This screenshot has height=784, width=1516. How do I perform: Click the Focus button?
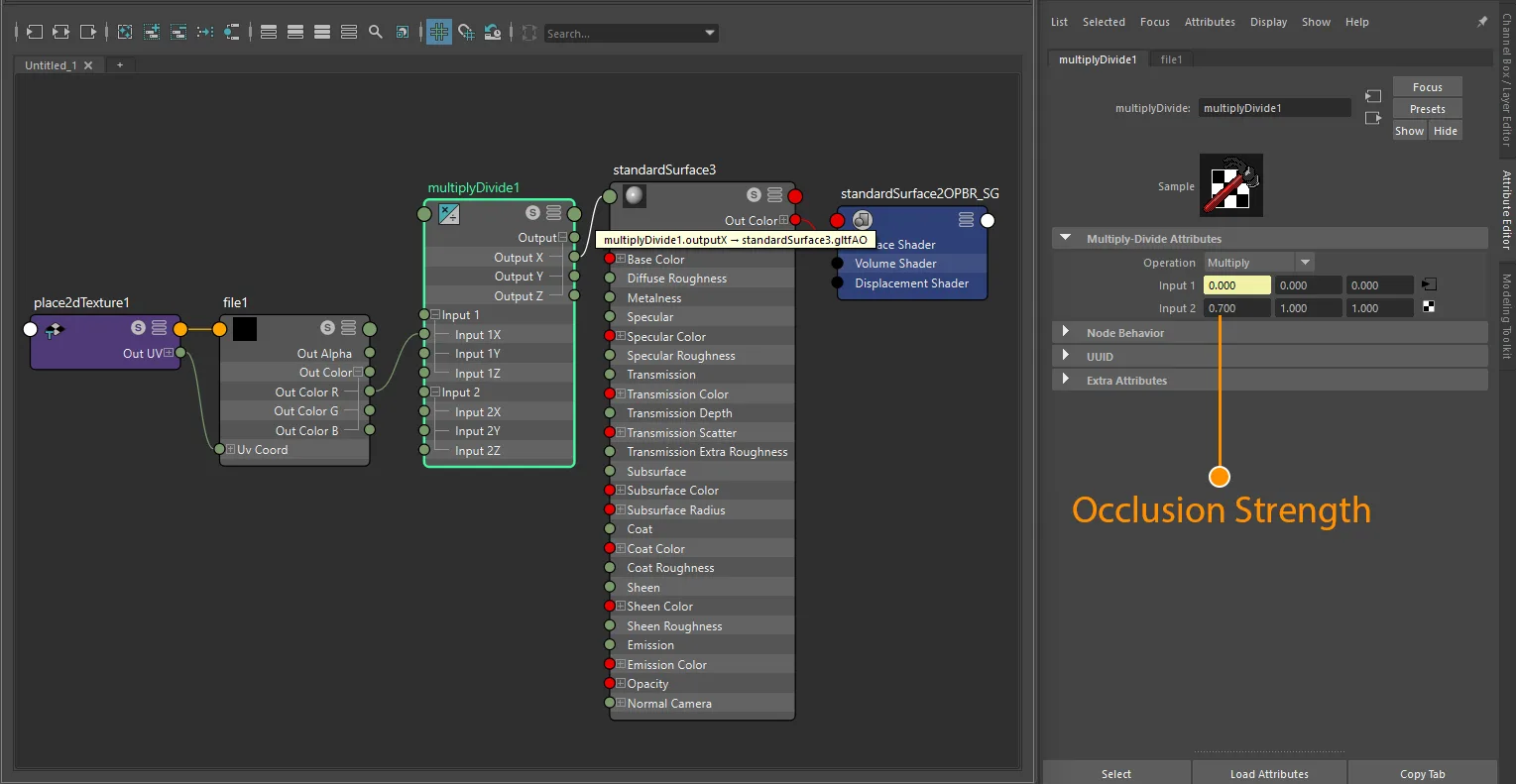[x=1428, y=87]
